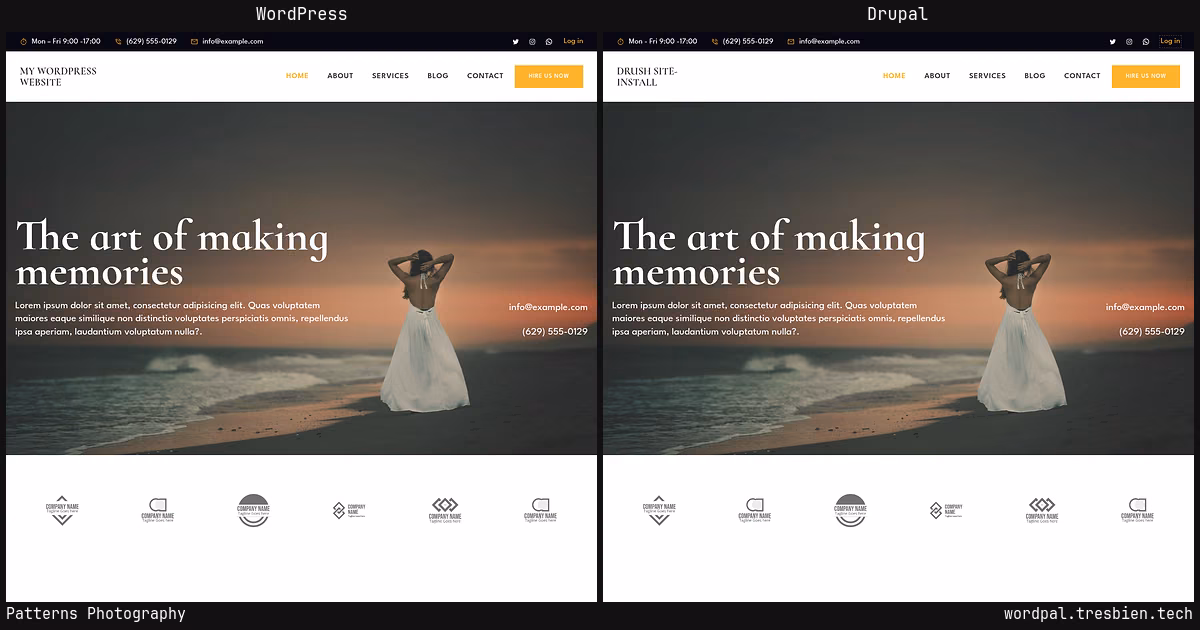Click Hire Us Now button in WordPress site
1200x630 pixels.
549,76
